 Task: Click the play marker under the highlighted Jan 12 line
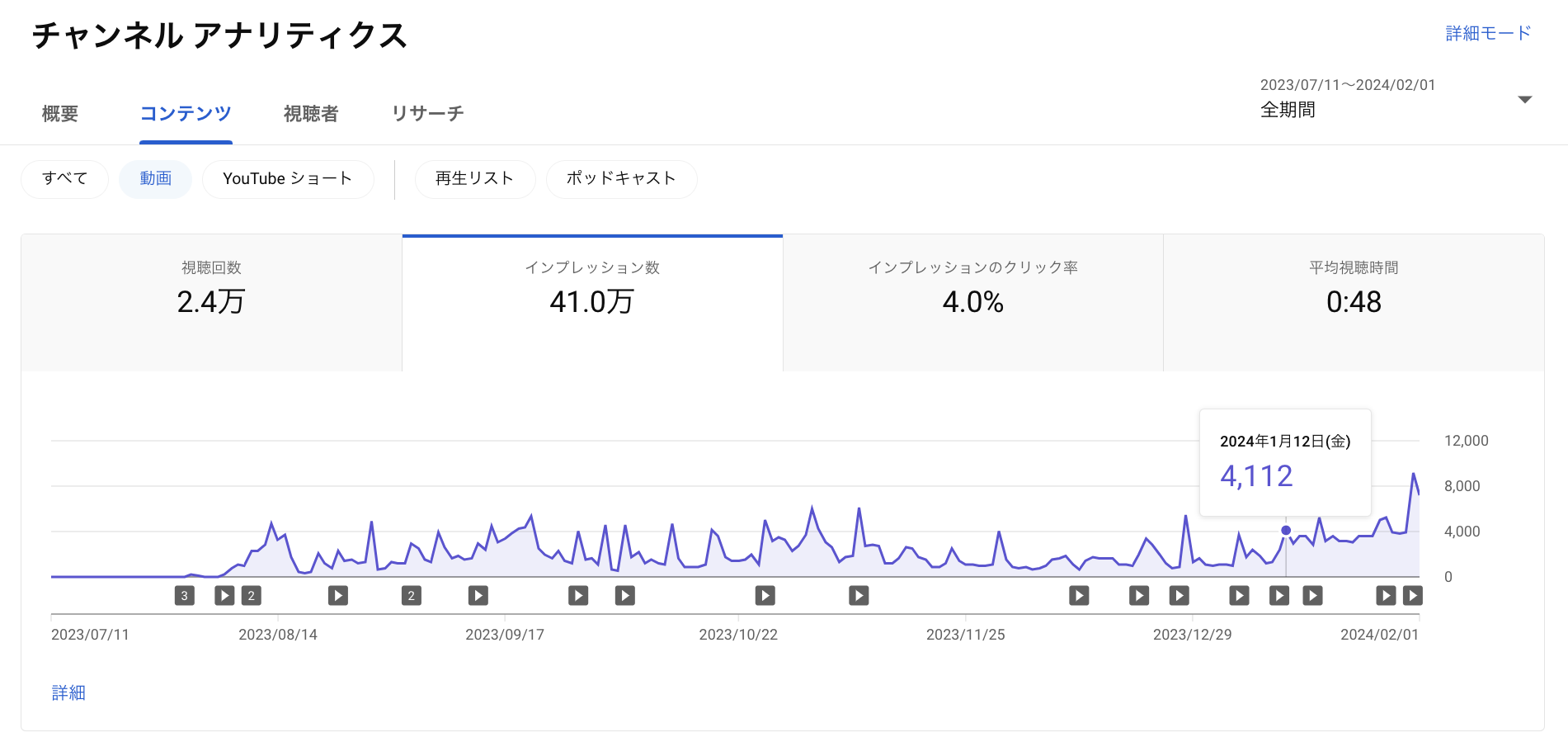click(1279, 595)
